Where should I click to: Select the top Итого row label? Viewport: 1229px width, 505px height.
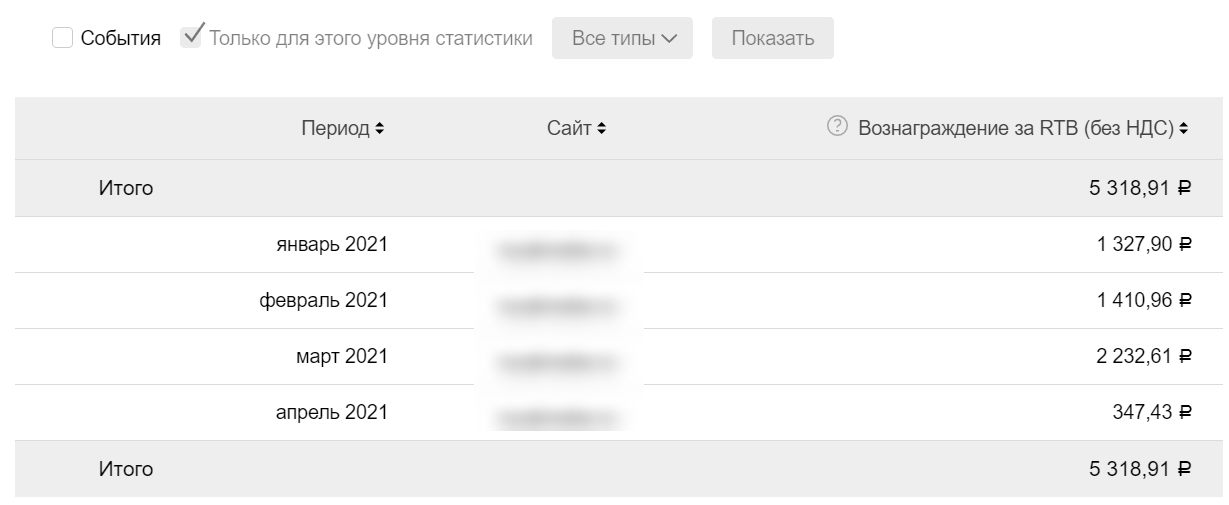125,187
